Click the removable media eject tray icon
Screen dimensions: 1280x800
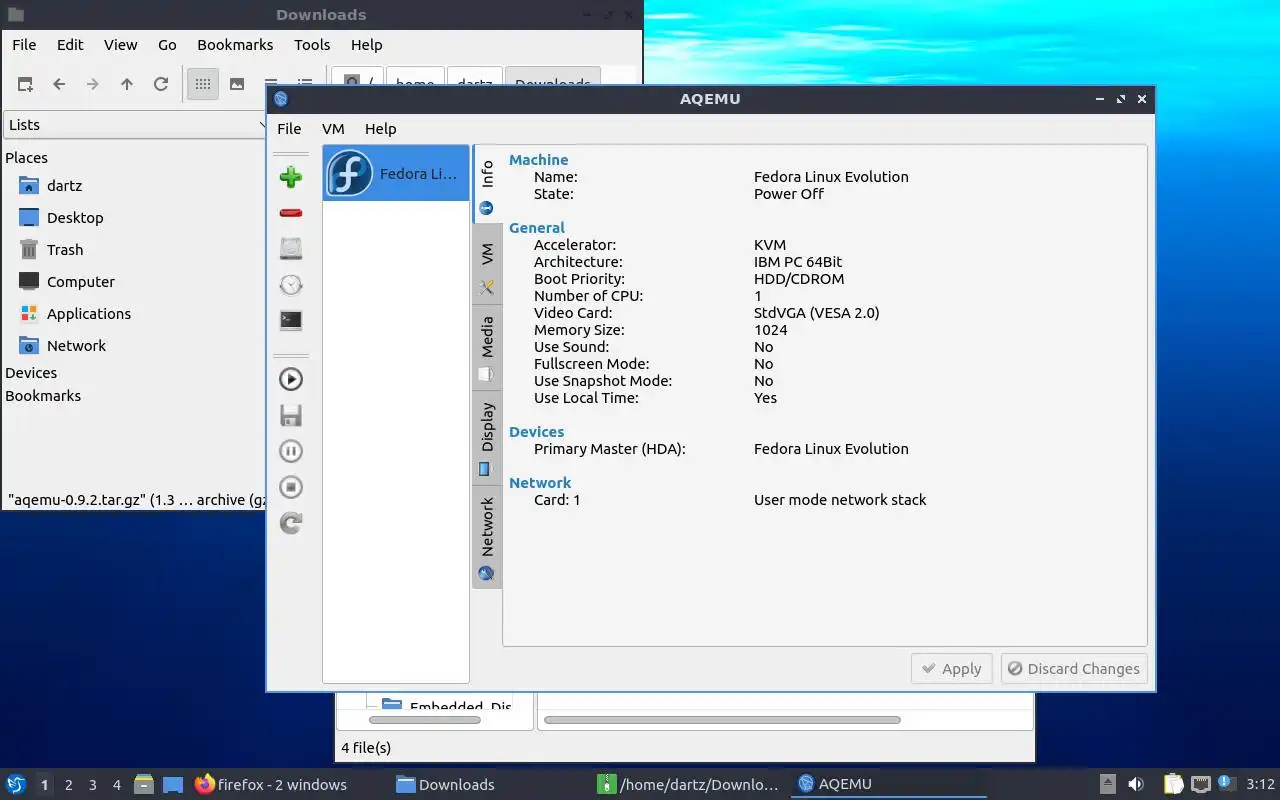(x=1107, y=784)
